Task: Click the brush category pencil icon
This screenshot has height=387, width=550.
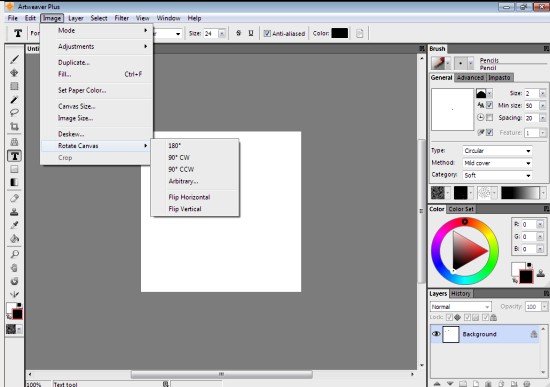Action: 438,63
